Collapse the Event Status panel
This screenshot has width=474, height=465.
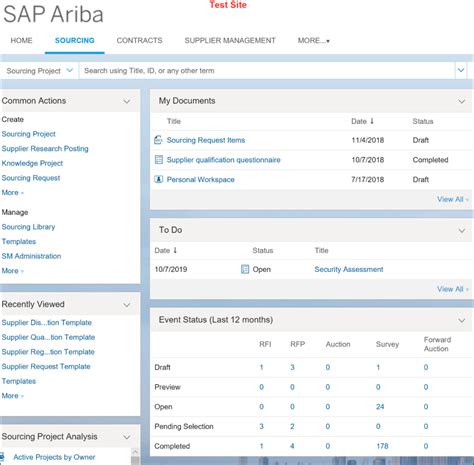(x=462, y=320)
